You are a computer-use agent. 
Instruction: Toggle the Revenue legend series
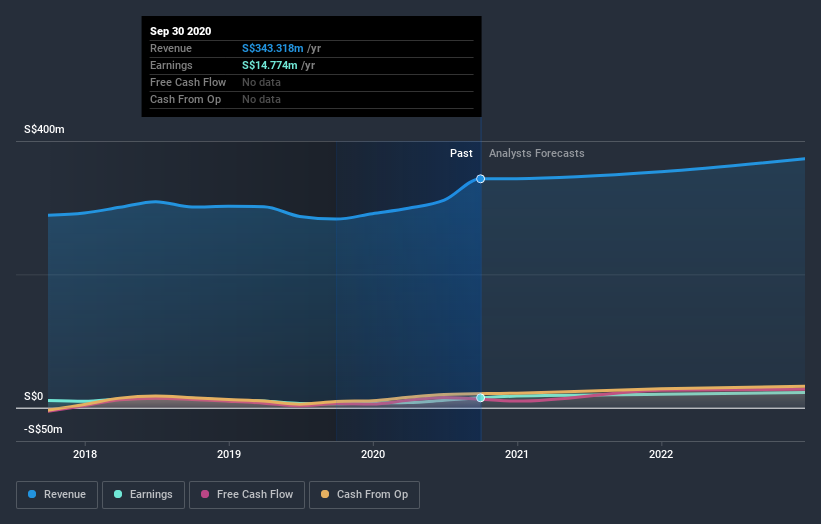(x=57, y=495)
